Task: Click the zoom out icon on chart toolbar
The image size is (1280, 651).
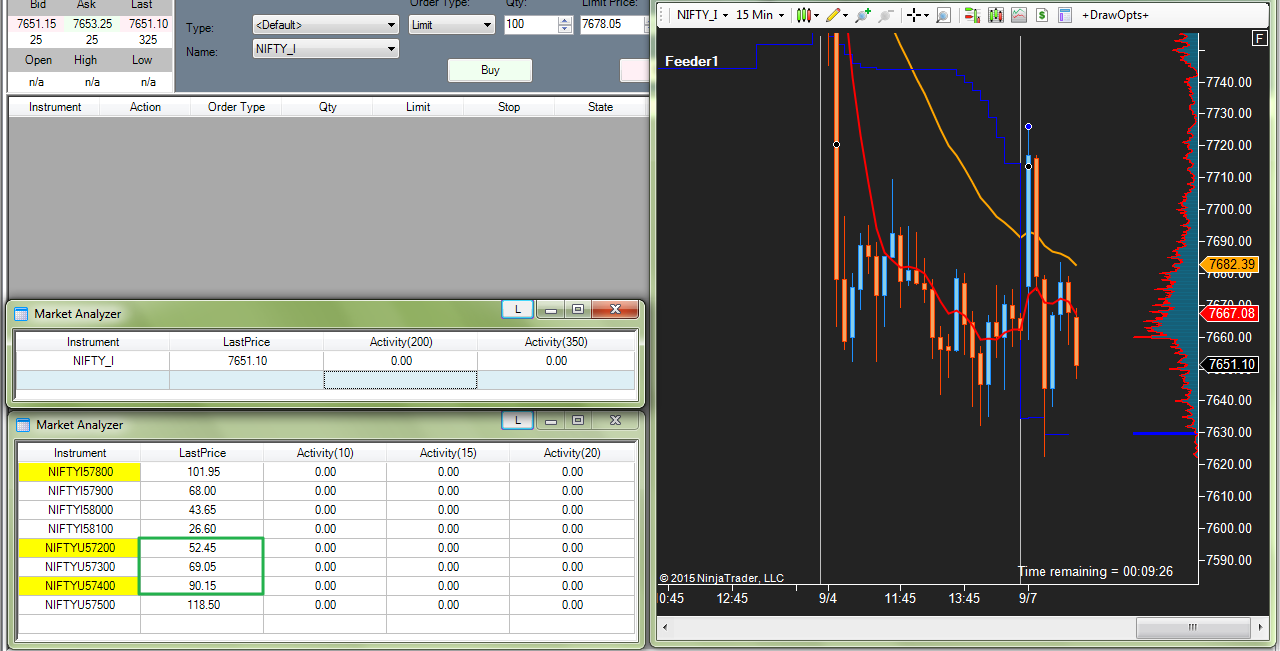Action: pos(885,15)
